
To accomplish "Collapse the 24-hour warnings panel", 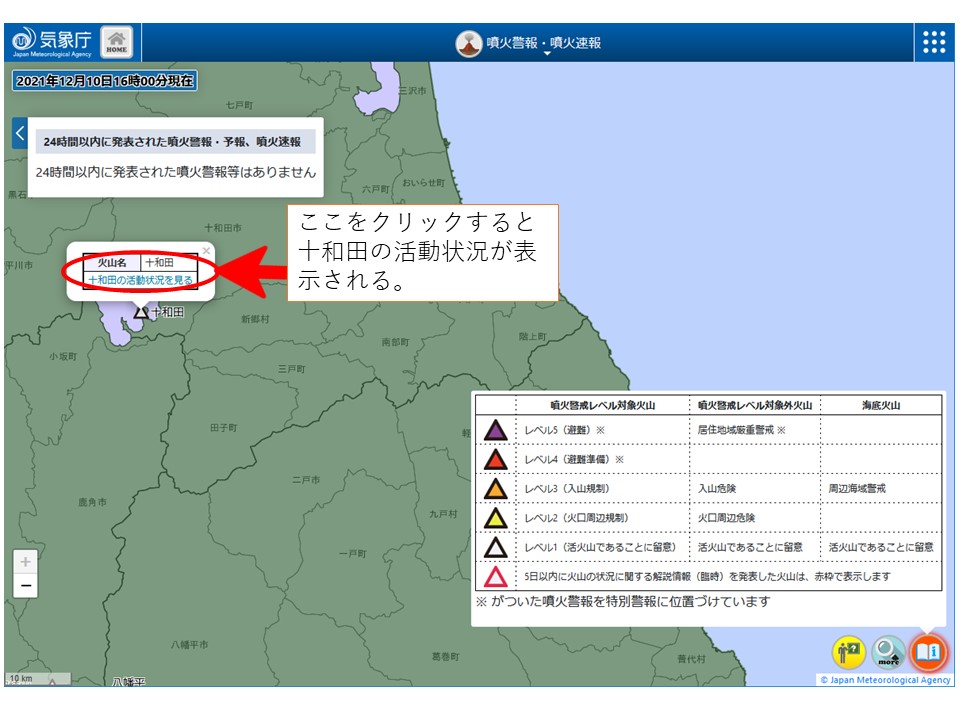I will (19, 132).
